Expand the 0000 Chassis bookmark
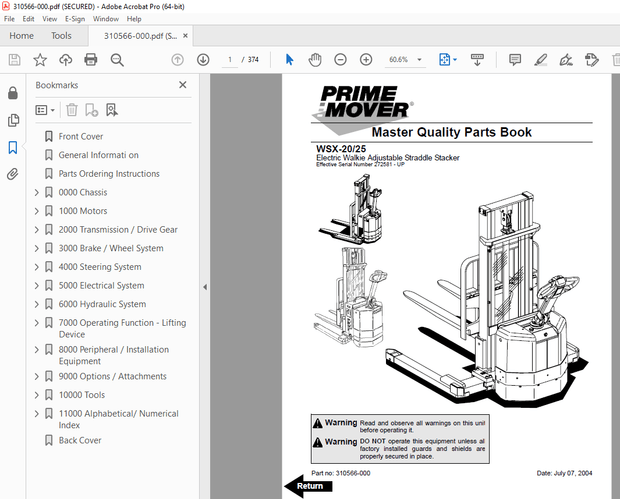This screenshot has height=499, width=620. coord(37,193)
